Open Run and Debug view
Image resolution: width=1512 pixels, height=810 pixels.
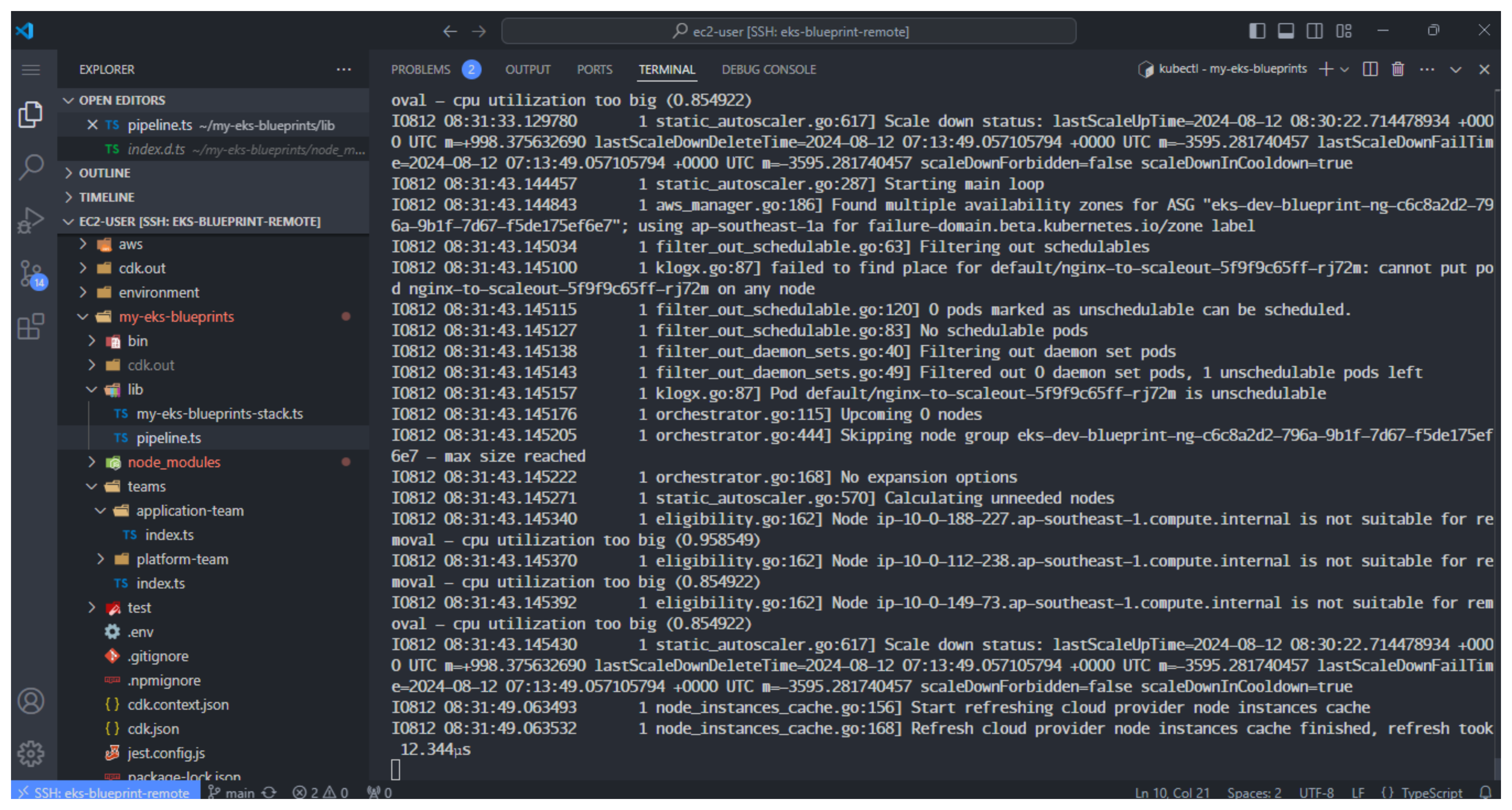31,220
